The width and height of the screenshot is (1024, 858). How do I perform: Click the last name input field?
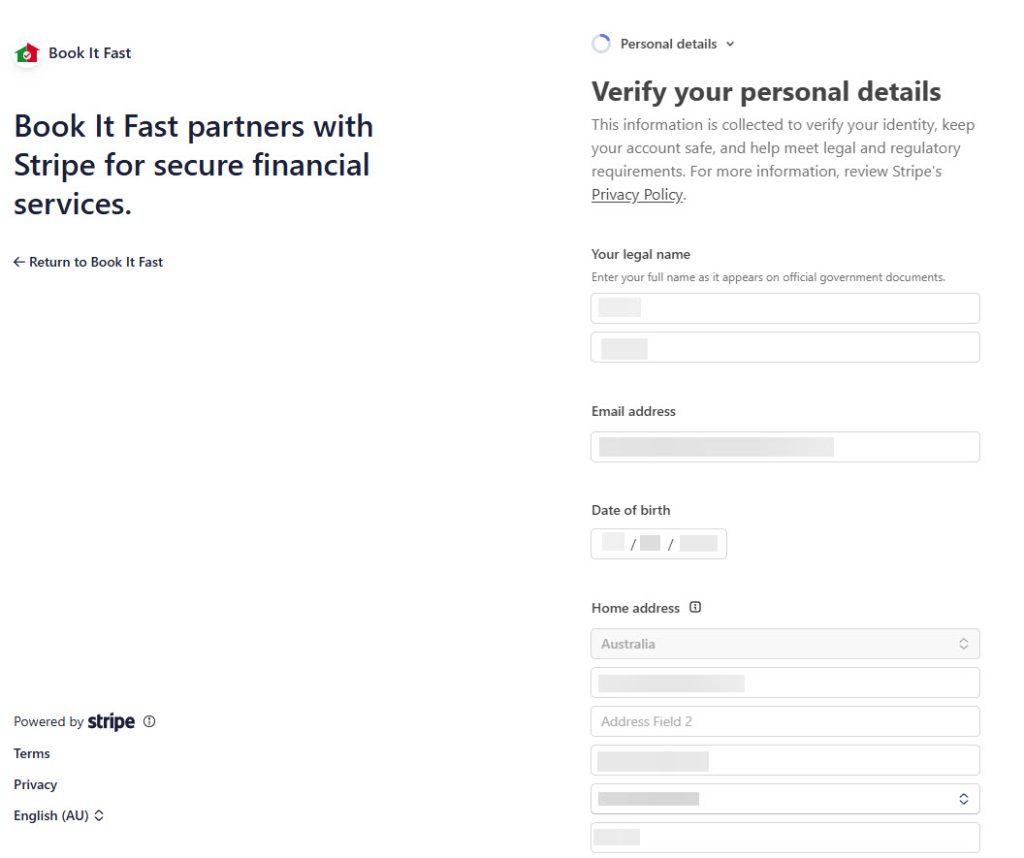785,348
